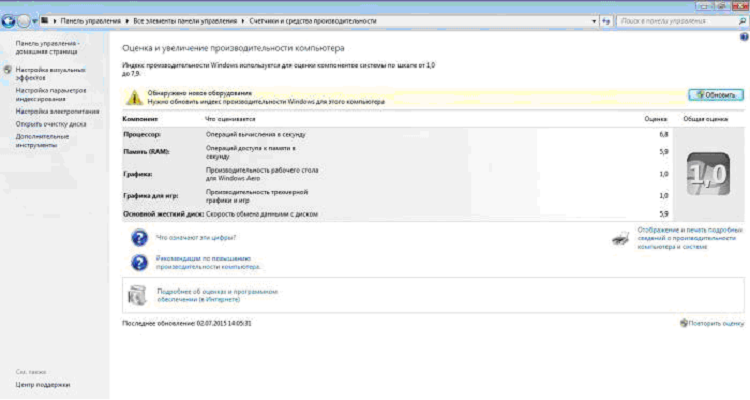Image resolution: width=750 pixels, height=400 pixels.
Task: Click the yellow warning icon in the notification bar
Action: coord(130,96)
